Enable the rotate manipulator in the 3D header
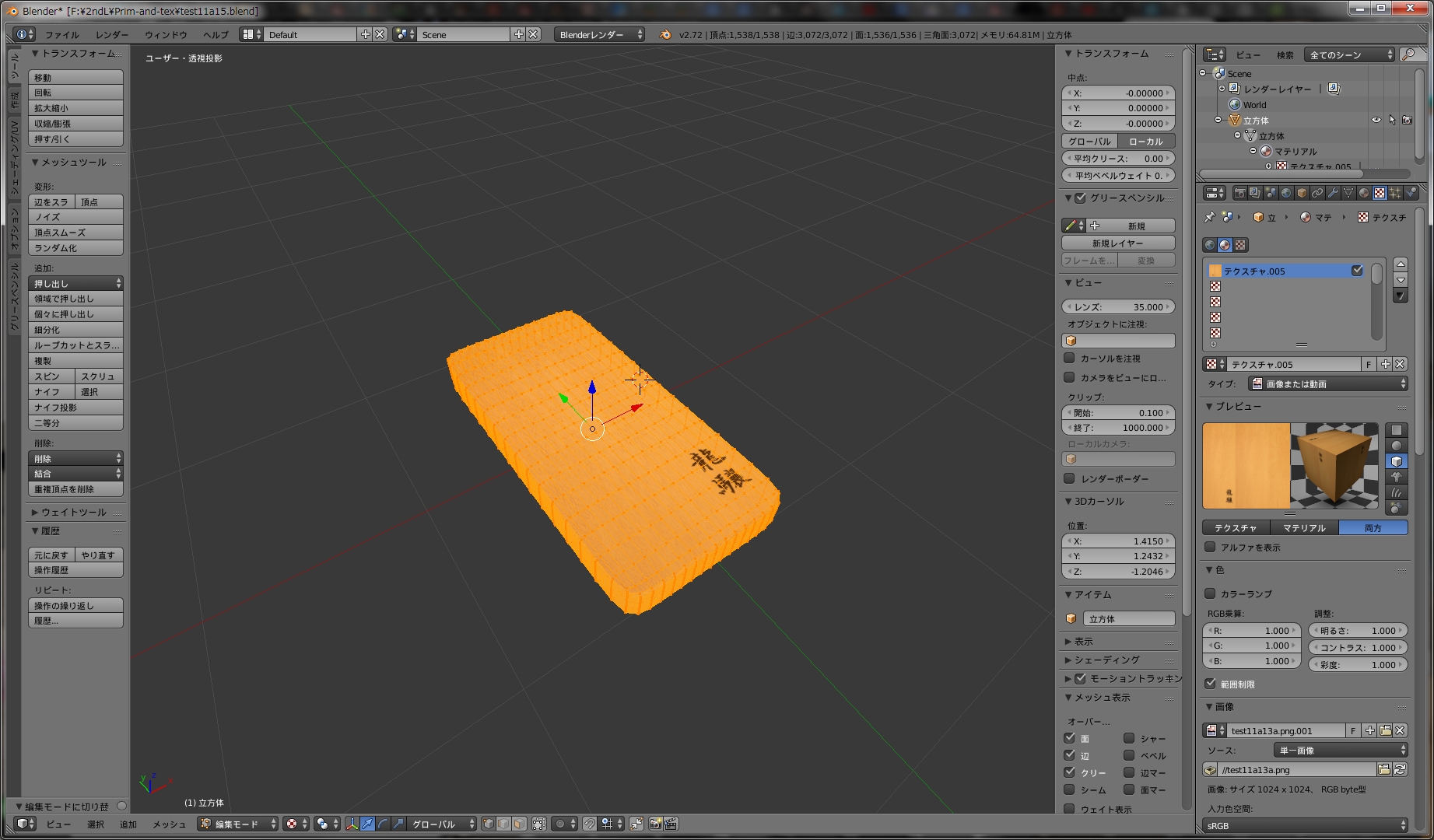Screen dimensions: 1434x840 coord(383,824)
